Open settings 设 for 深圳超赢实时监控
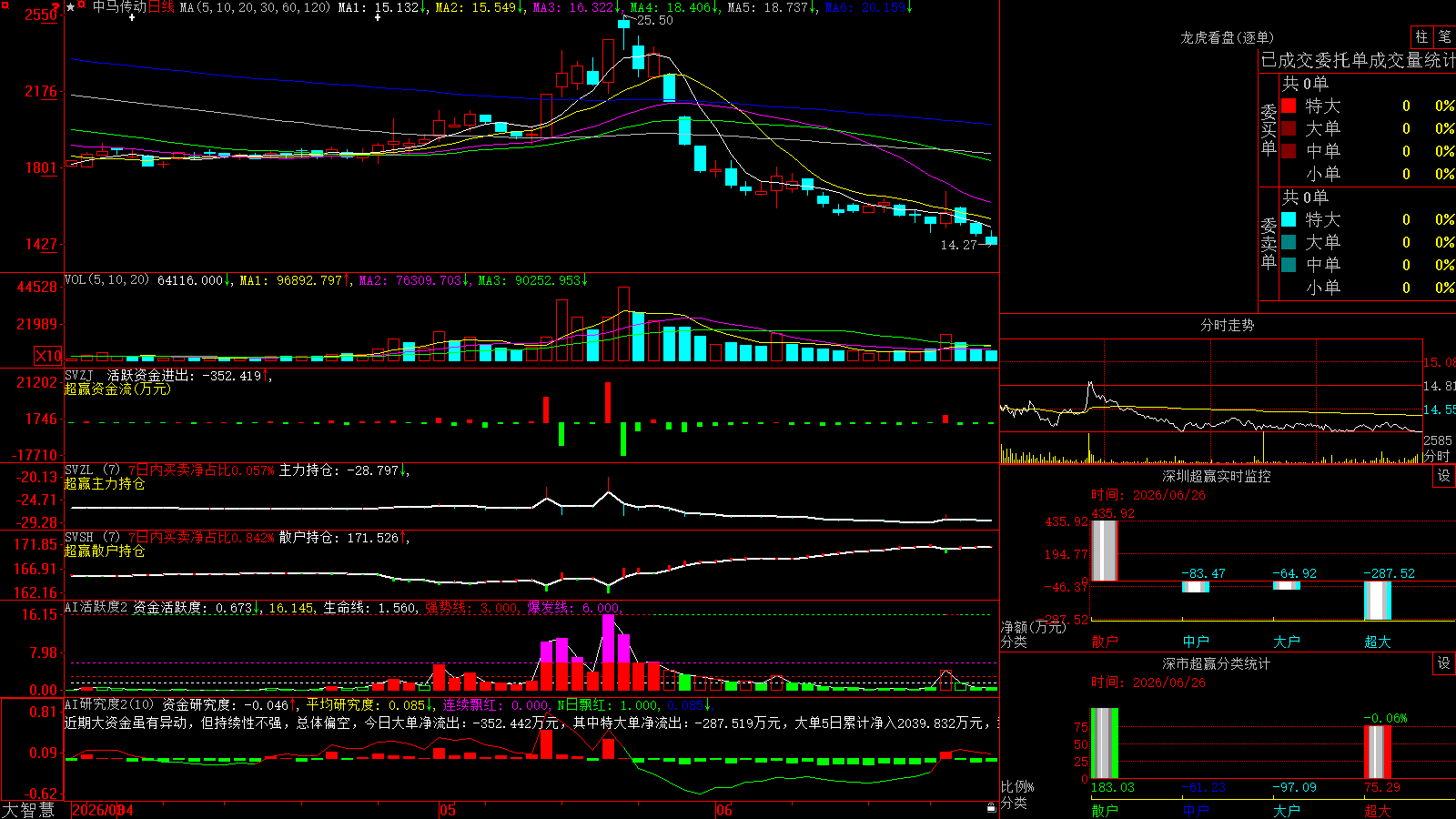Viewport: 1456px width, 819px height. [1444, 476]
